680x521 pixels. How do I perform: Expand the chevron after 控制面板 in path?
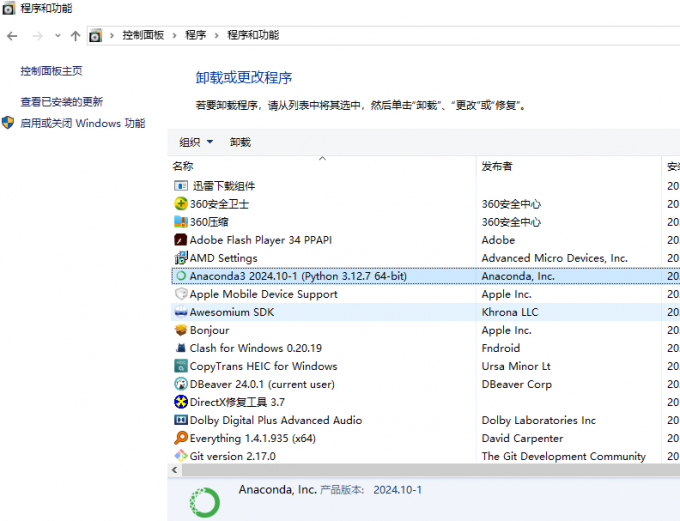click(175, 36)
